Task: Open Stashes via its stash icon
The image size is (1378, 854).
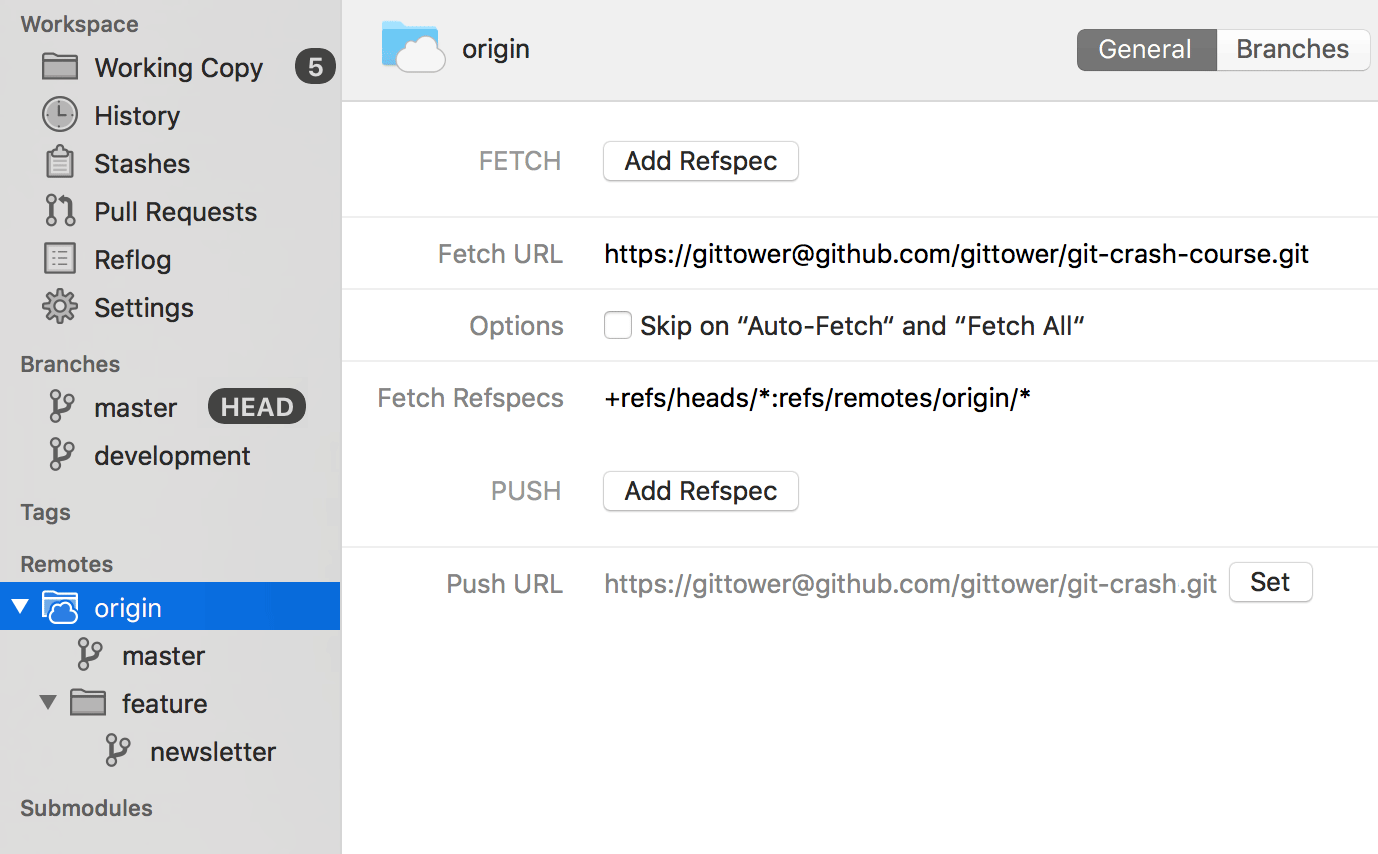Action: (58, 163)
